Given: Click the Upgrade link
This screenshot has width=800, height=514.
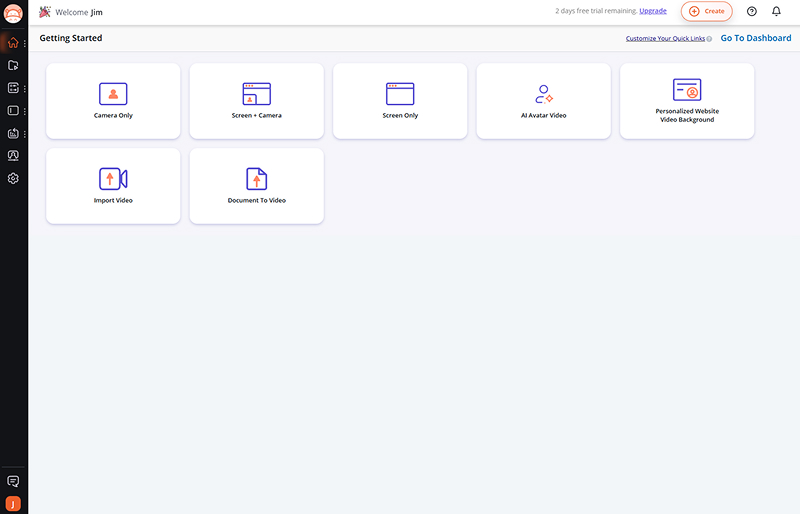Looking at the screenshot, I should [653, 11].
